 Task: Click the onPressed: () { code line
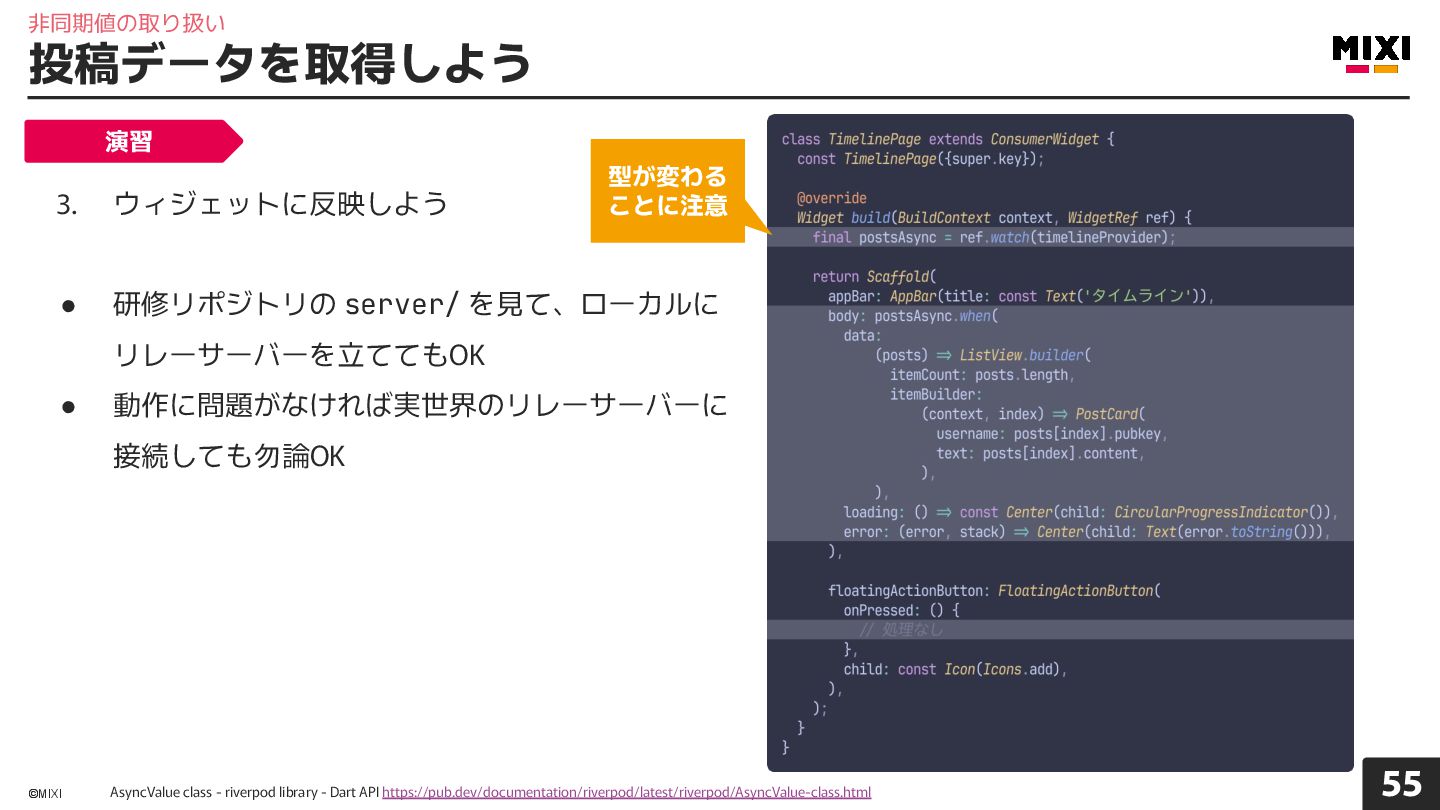(901, 610)
